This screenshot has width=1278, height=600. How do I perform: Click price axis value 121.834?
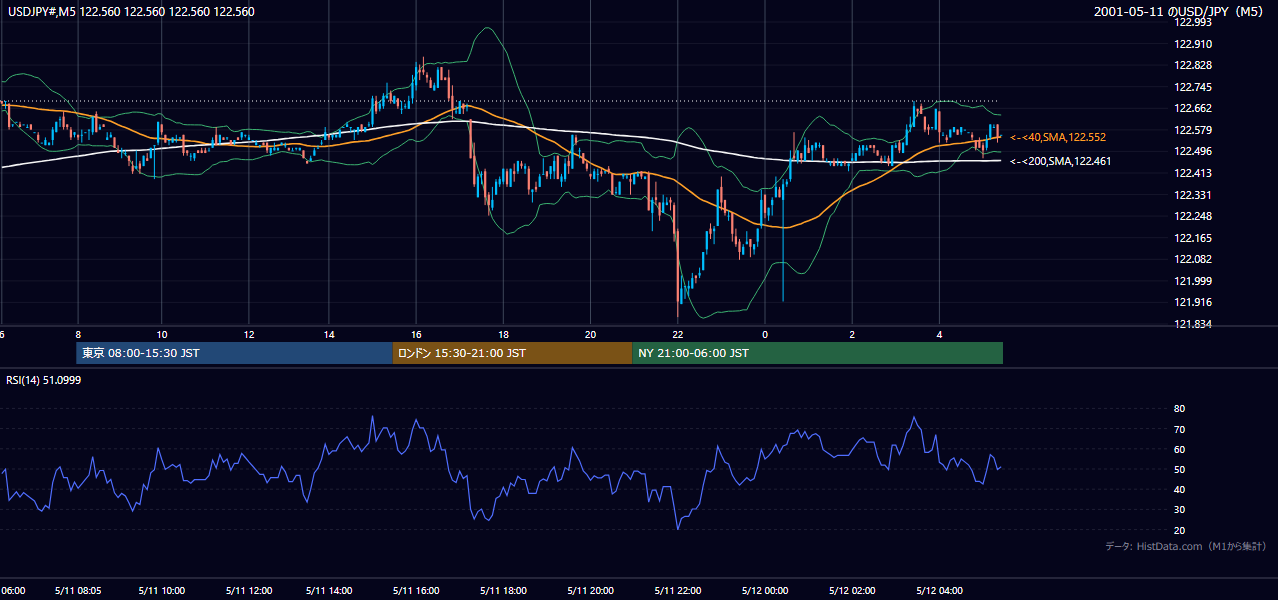(x=1193, y=324)
